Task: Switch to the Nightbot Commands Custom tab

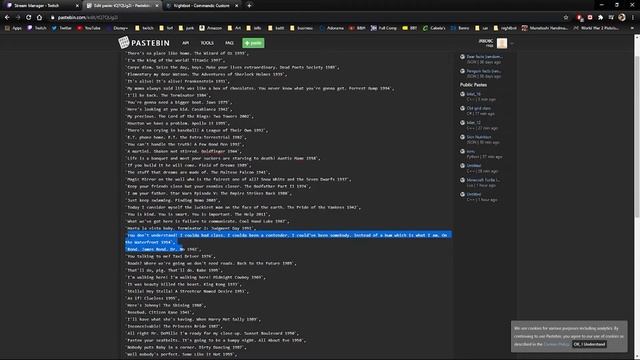Action: coord(202,6)
